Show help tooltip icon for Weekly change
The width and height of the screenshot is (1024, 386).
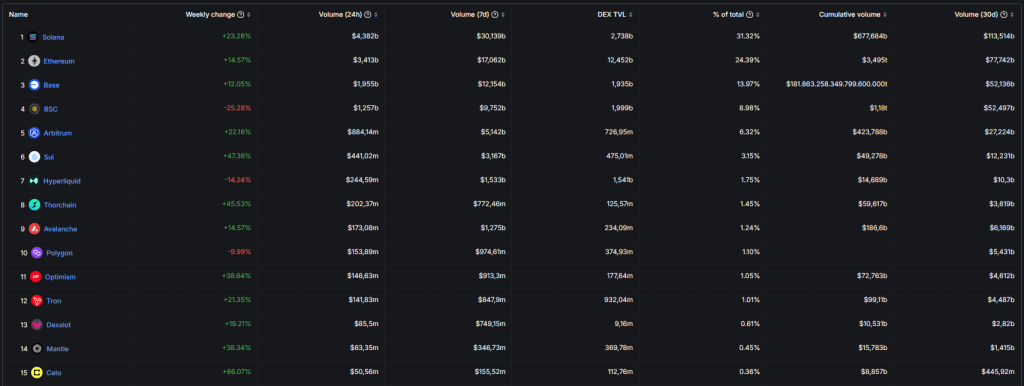[241, 14]
